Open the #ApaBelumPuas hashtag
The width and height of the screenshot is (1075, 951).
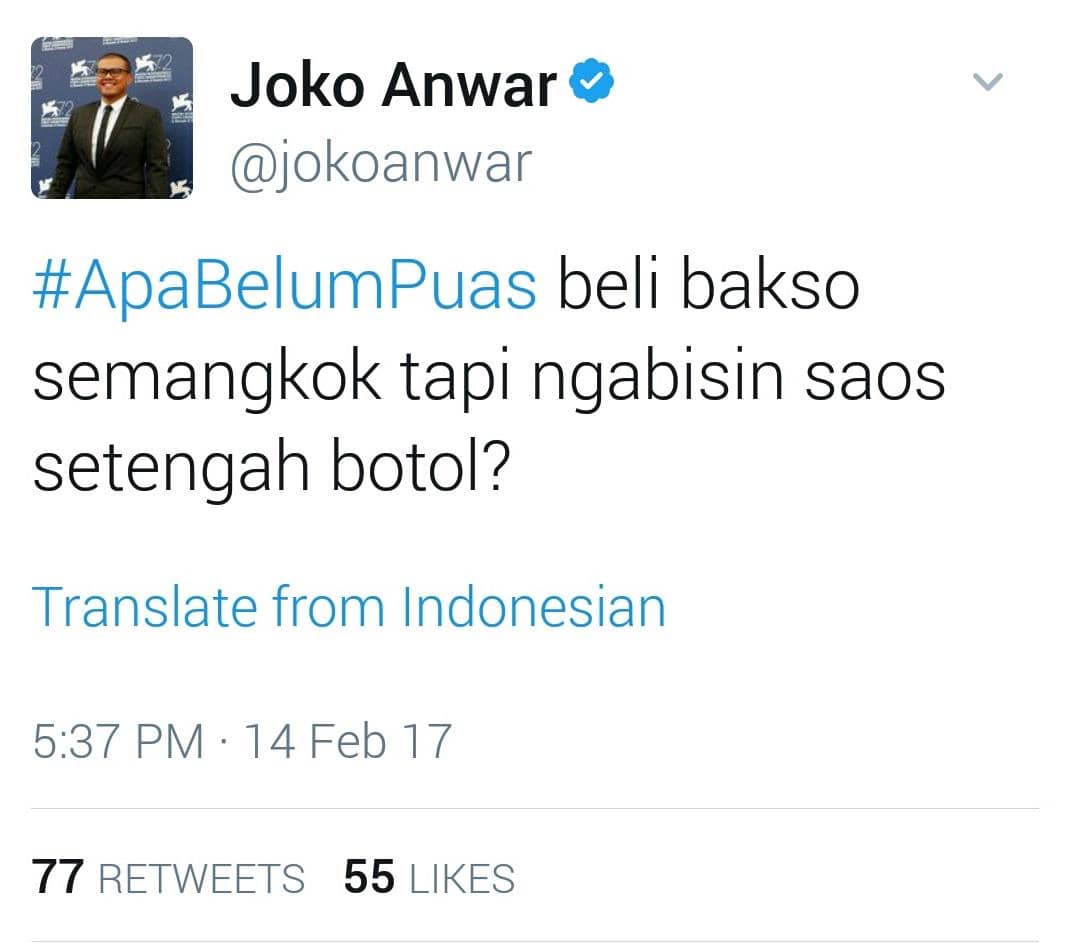pos(285,285)
